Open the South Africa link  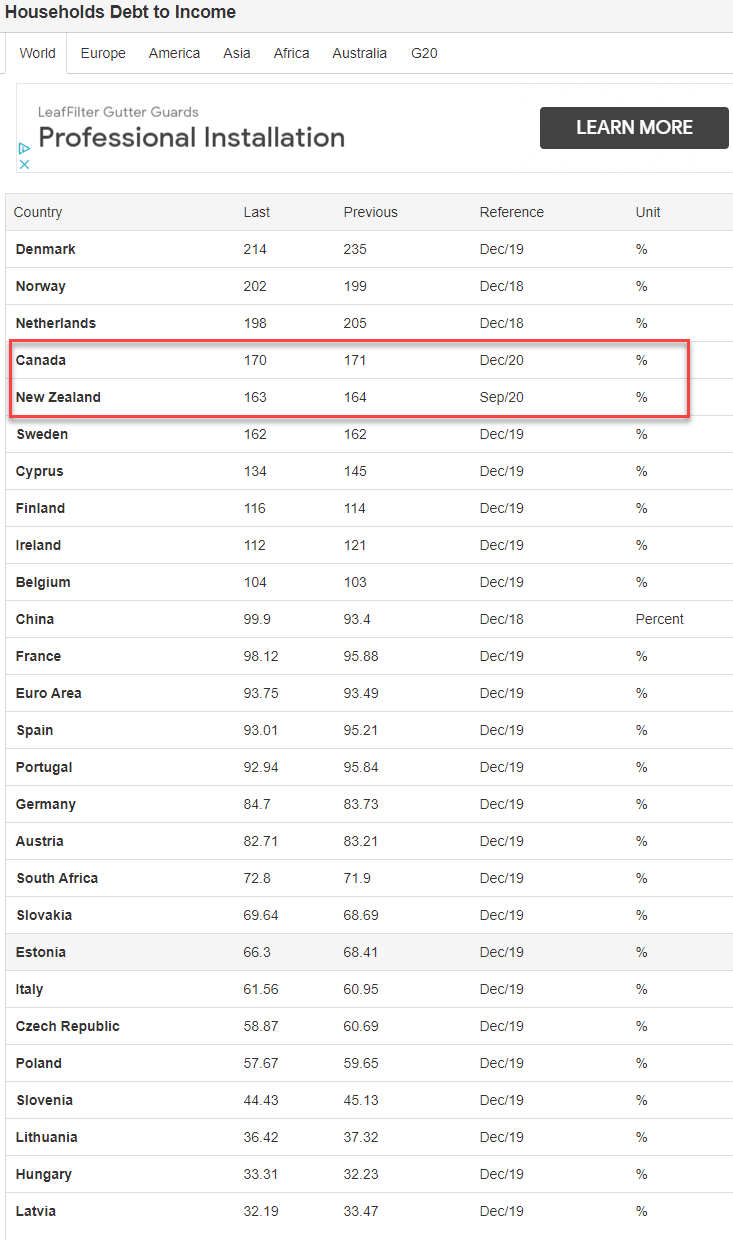(57, 878)
